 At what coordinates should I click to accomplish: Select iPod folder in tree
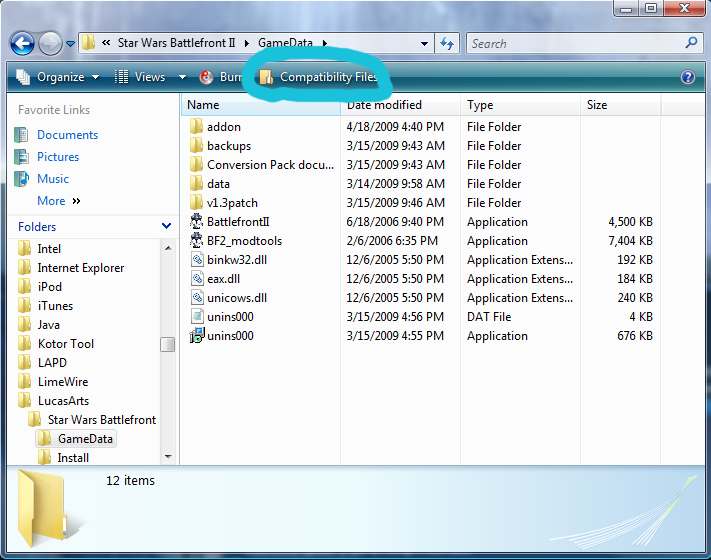click(x=49, y=287)
